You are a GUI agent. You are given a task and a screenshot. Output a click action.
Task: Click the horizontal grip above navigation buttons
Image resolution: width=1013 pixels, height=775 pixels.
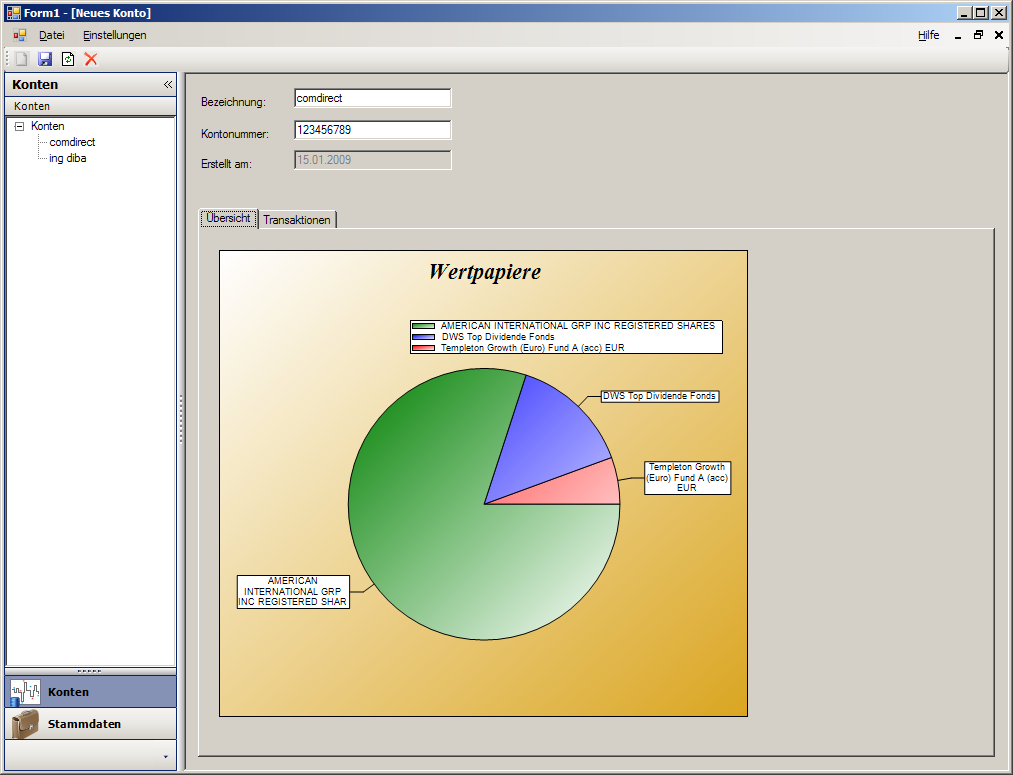[x=90, y=671]
